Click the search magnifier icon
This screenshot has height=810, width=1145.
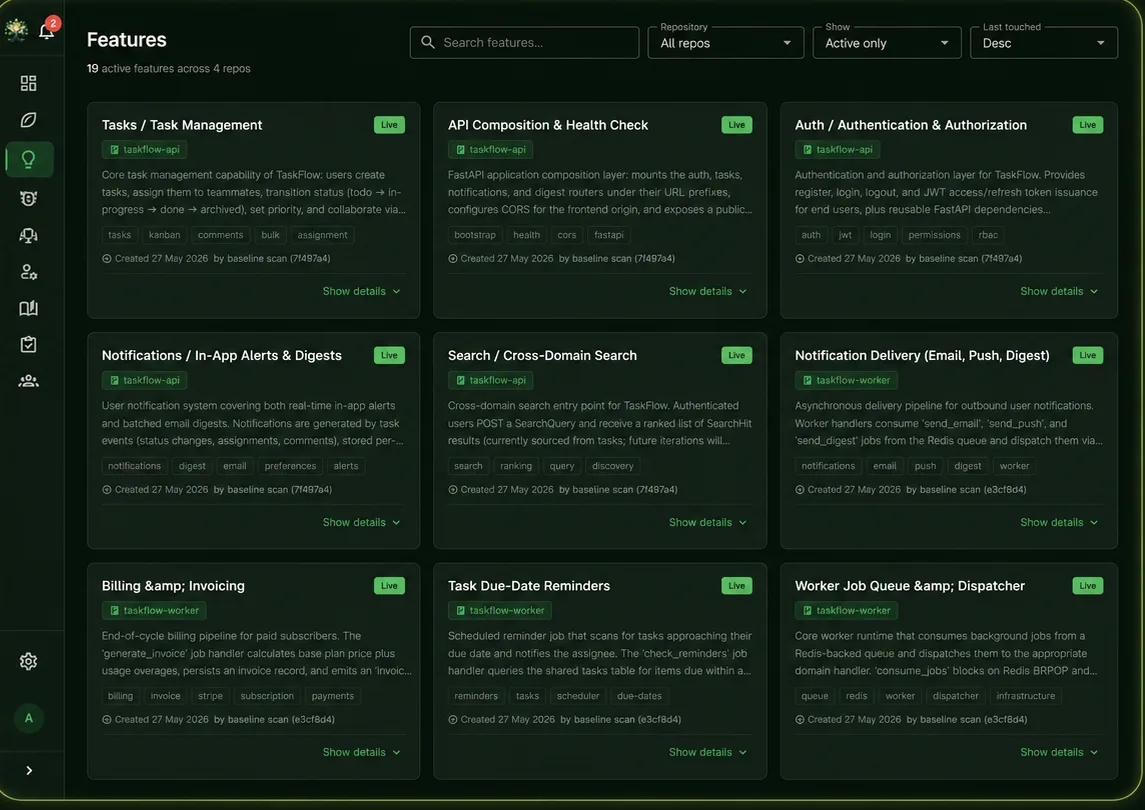click(x=428, y=42)
